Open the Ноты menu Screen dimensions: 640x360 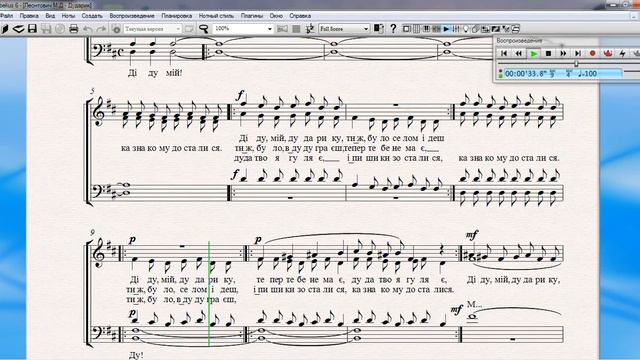pos(68,16)
